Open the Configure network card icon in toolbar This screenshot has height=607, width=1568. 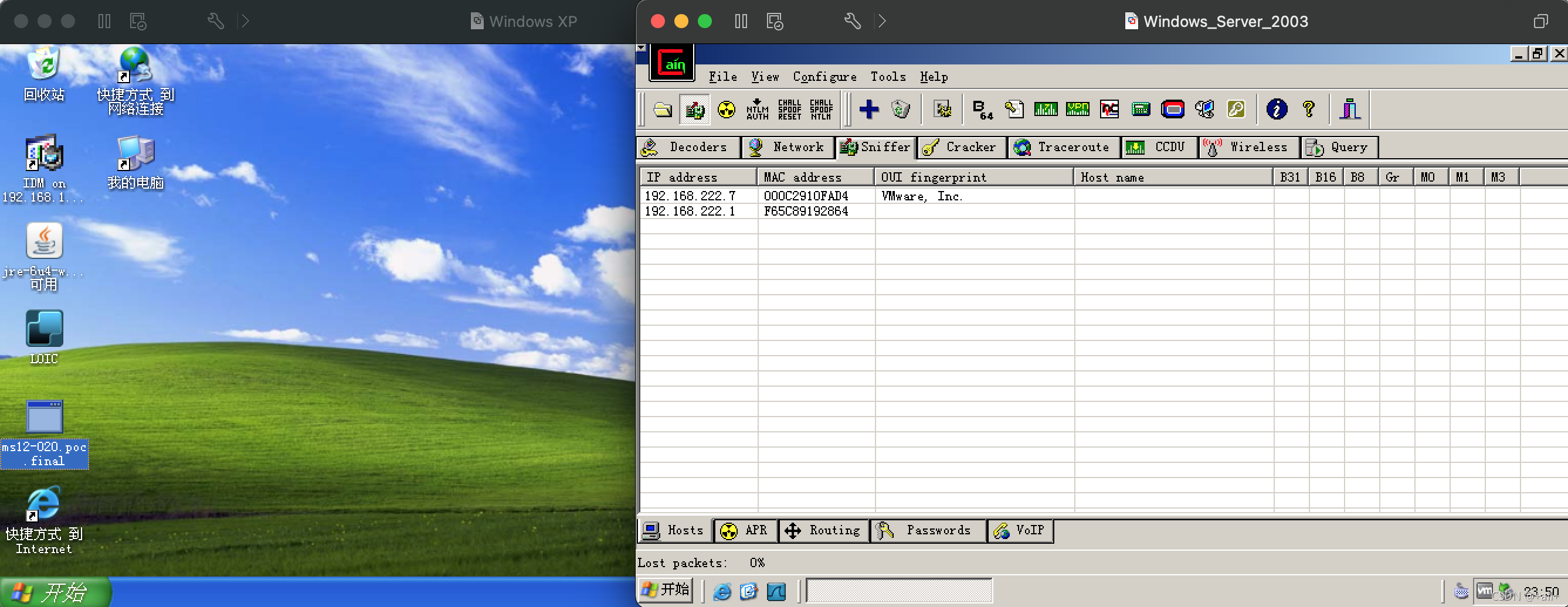click(942, 110)
